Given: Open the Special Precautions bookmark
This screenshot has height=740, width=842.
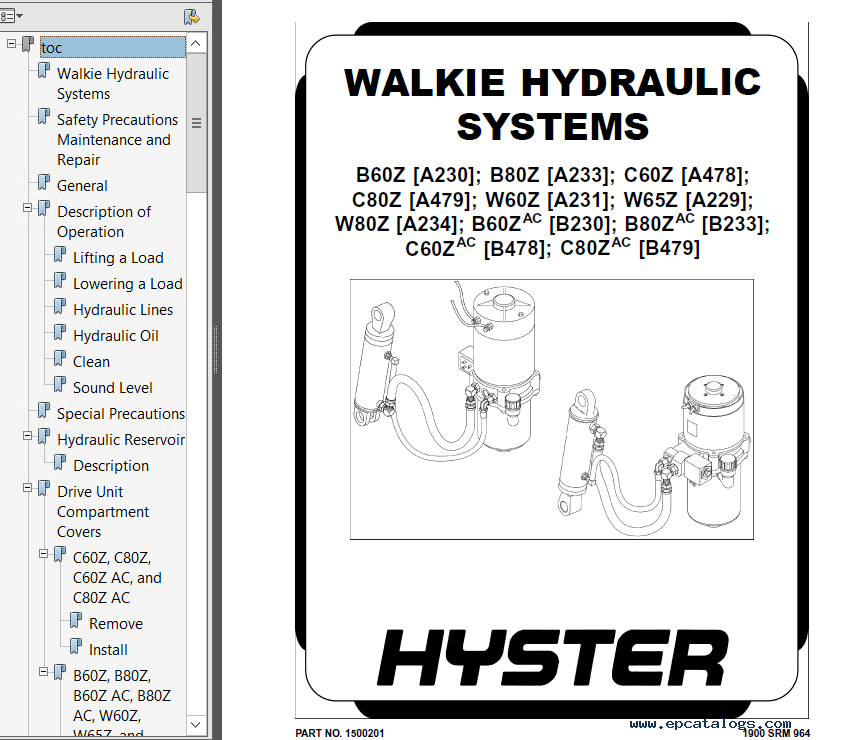Looking at the screenshot, I should point(121,413).
